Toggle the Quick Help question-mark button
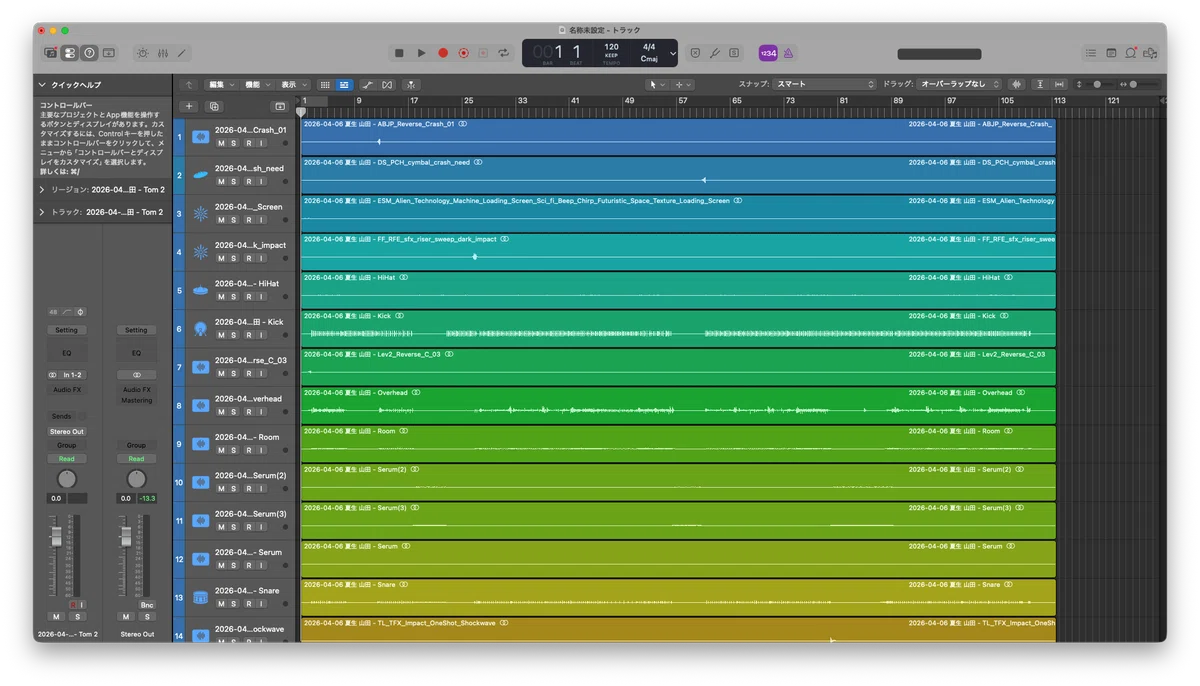 [89, 53]
